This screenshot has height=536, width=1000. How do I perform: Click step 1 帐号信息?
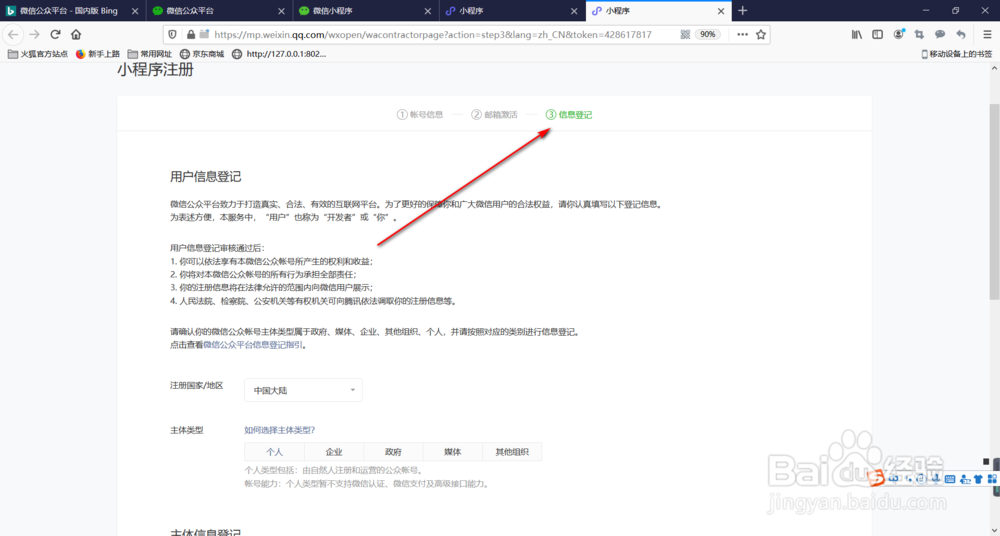click(420, 115)
